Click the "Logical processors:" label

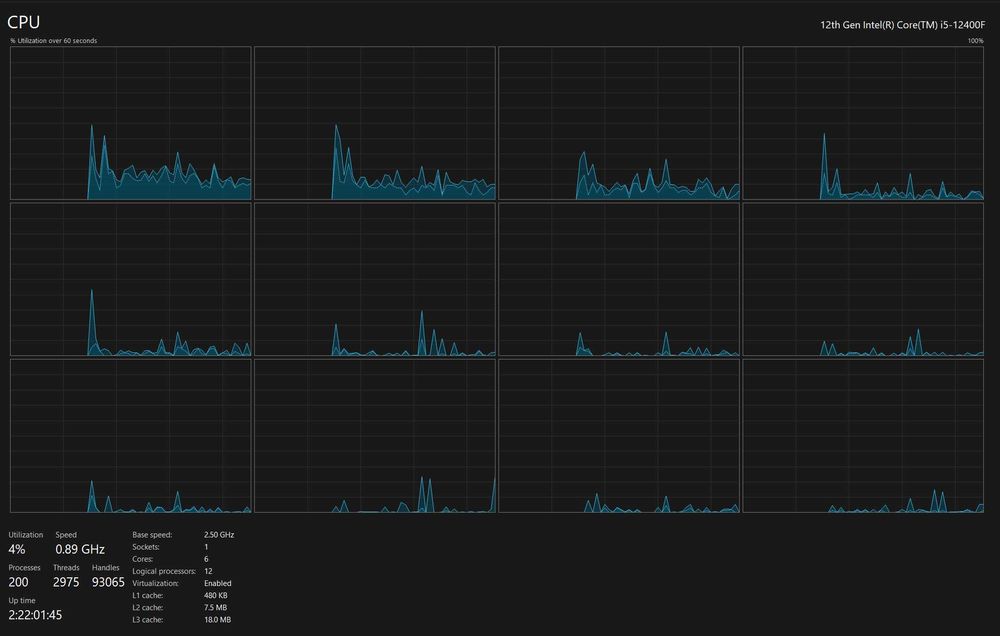[164, 572]
